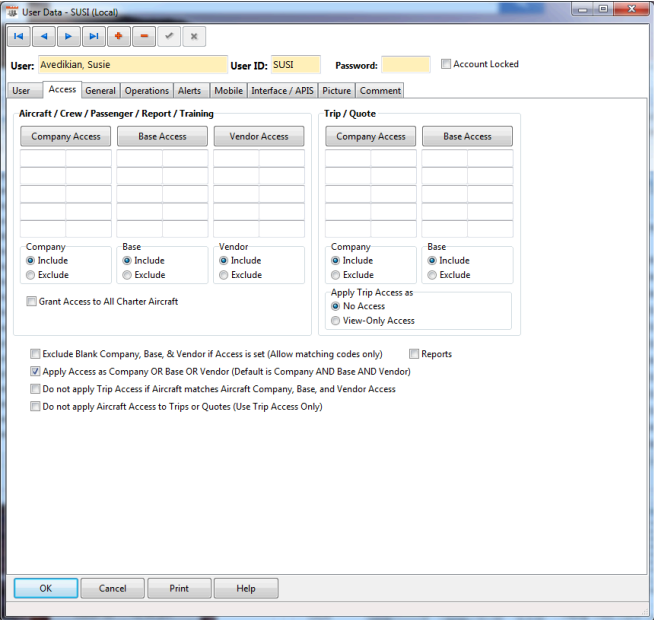Image resolution: width=654 pixels, height=620 pixels.
Task: Click Company Access button in Trip / Quote section
Action: point(371,136)
